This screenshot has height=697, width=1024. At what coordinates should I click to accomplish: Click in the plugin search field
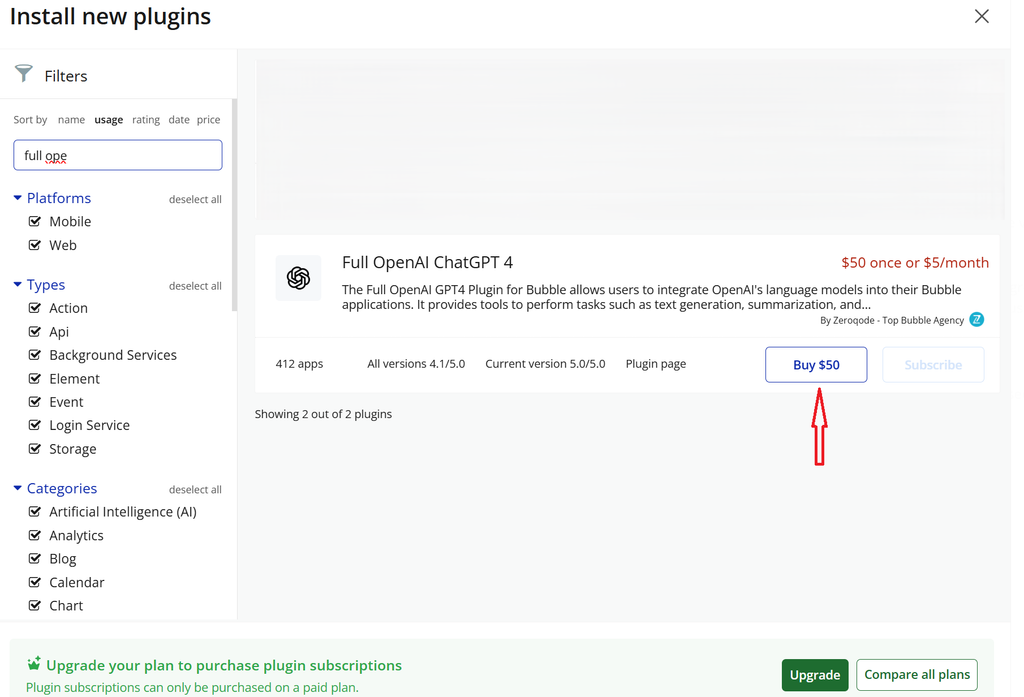118,155
